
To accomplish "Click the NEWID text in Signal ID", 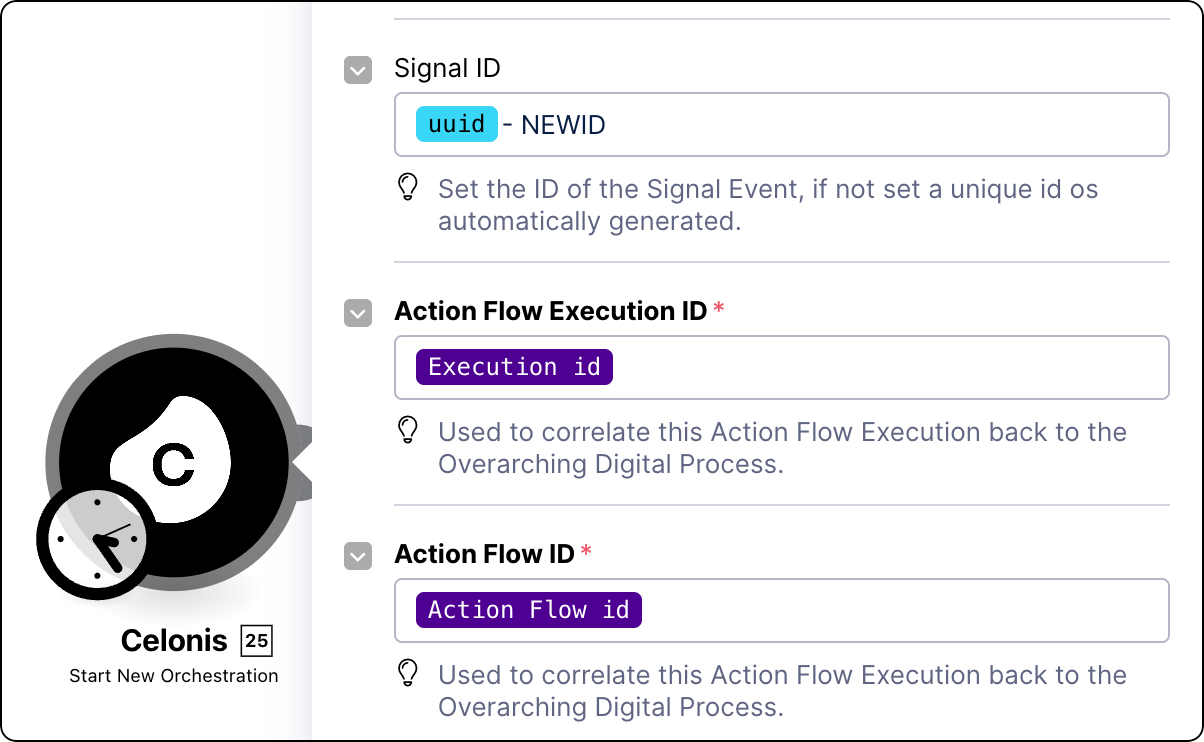I will coord(563,125).
